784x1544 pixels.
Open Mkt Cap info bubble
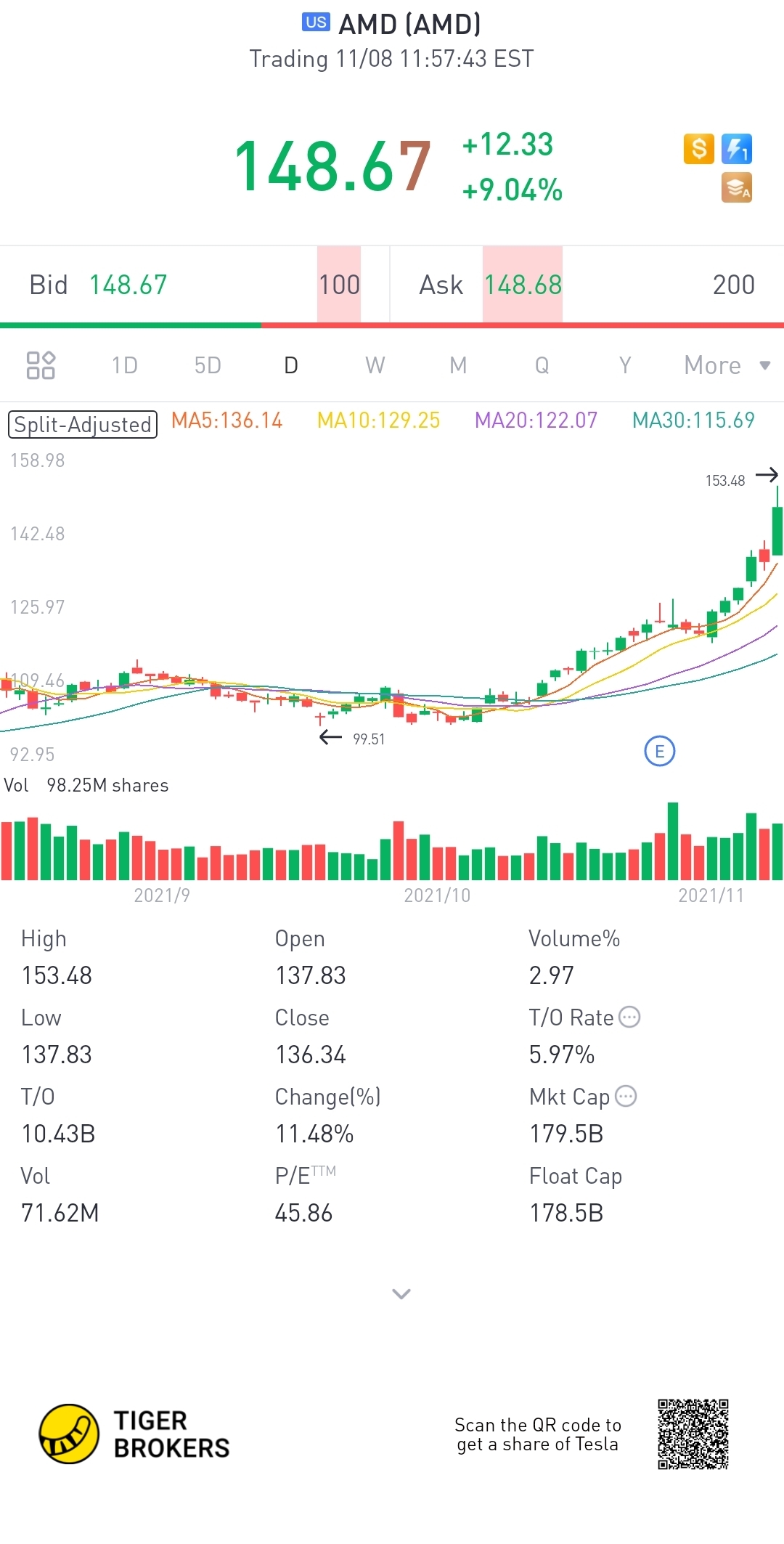tap(626, 1096)
